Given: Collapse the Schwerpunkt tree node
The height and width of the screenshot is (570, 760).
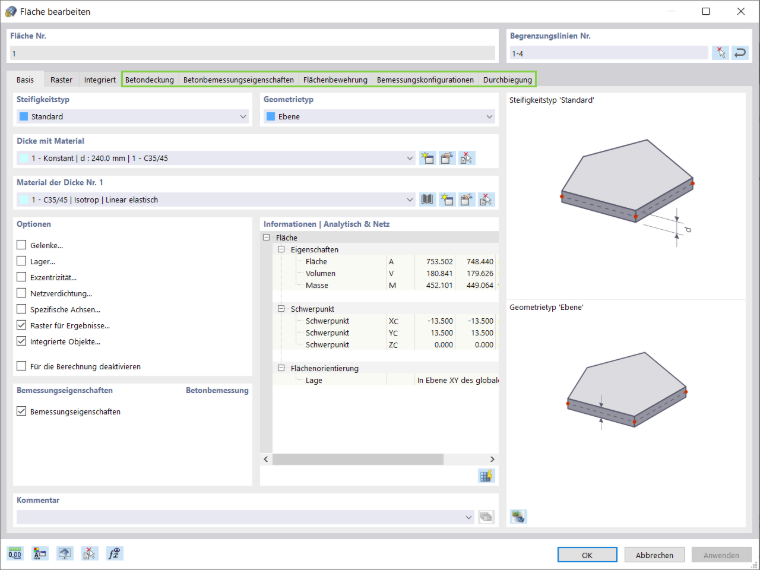Looking at the screenshot, I should pyautogui.click(x=281, y=309).
